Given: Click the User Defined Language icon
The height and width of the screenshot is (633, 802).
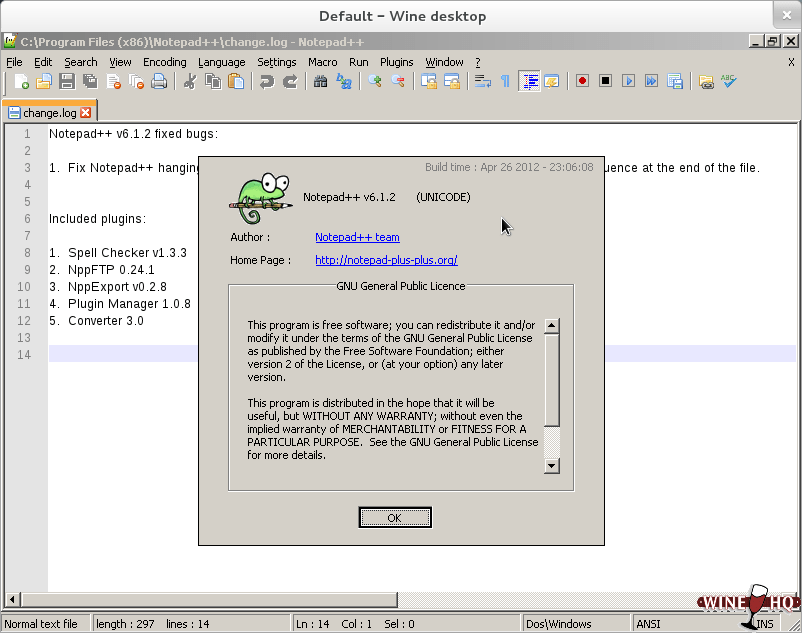Looking at the screenshot, I should click(x=552, y=81).
